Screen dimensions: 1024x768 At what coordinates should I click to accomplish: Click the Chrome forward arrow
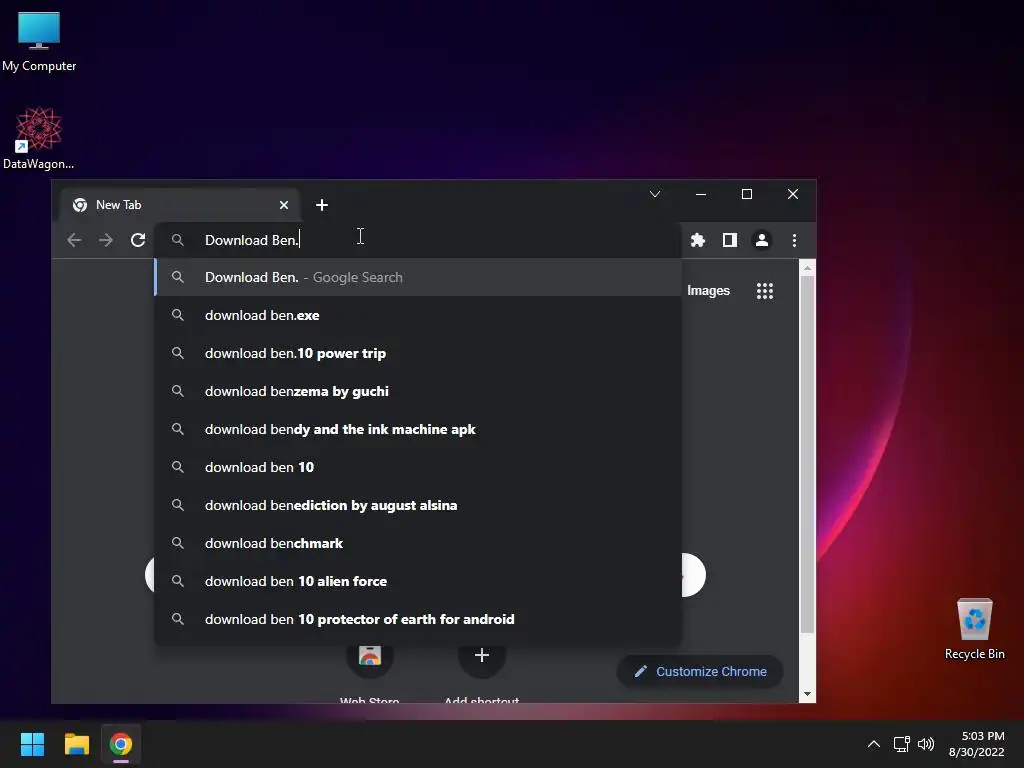pos(106,240)
